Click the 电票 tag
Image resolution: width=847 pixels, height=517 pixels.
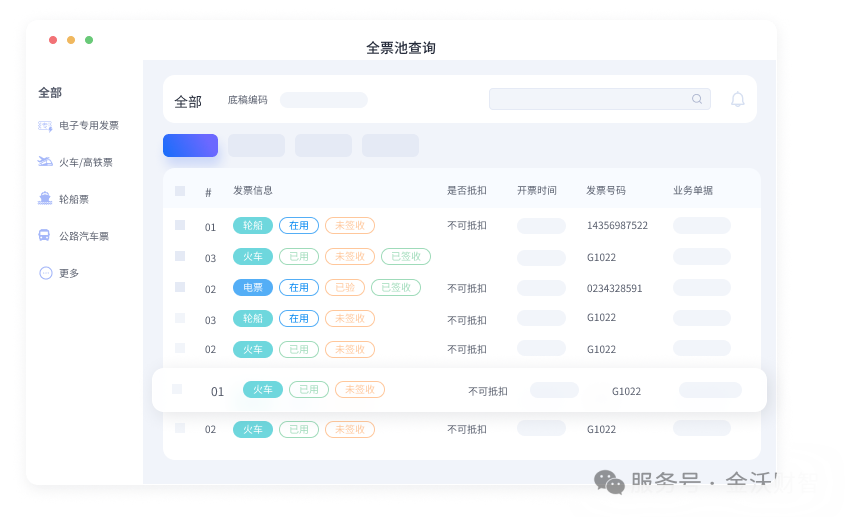[253, 287]
